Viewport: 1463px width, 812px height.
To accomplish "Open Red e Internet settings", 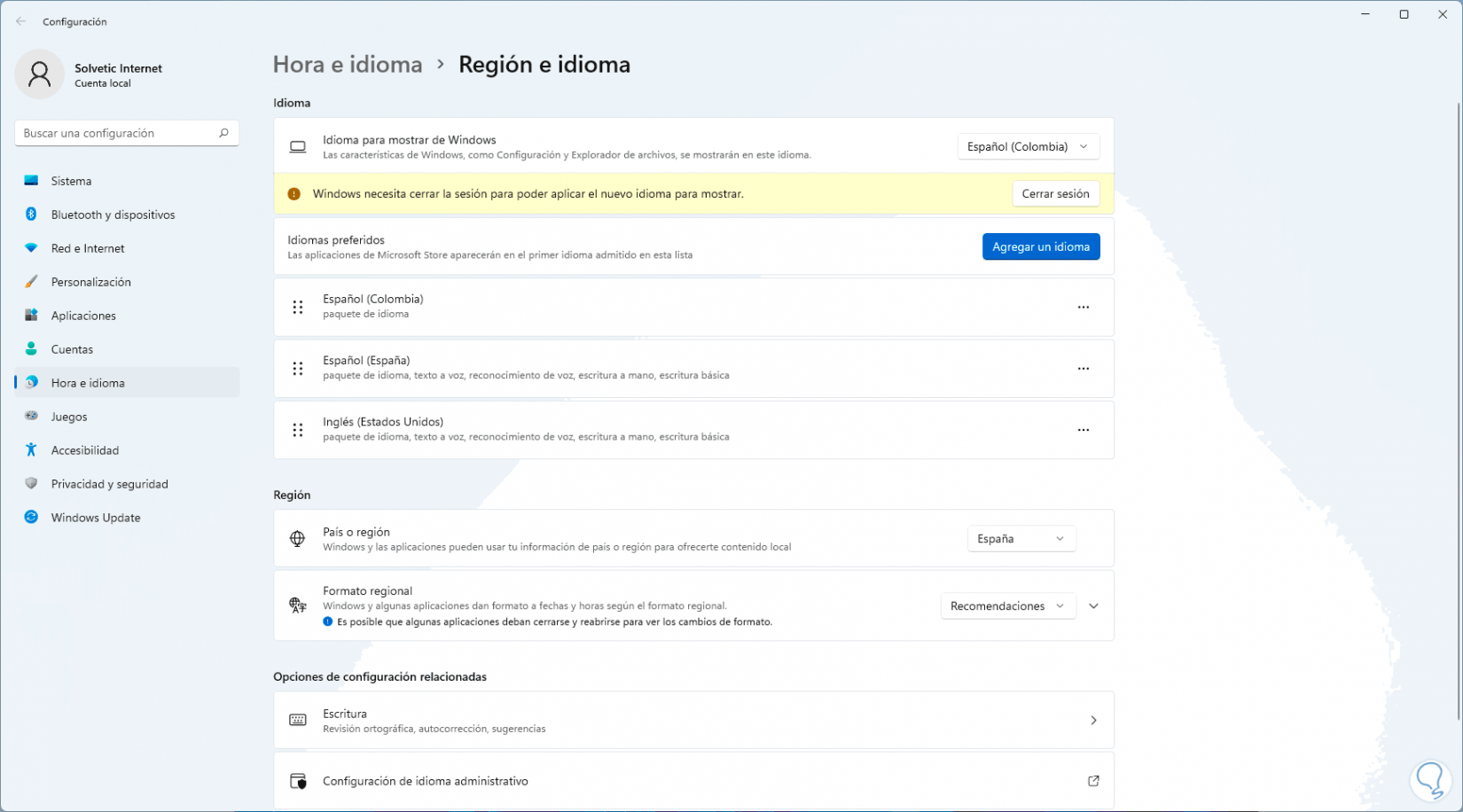I will click(127, 248).
